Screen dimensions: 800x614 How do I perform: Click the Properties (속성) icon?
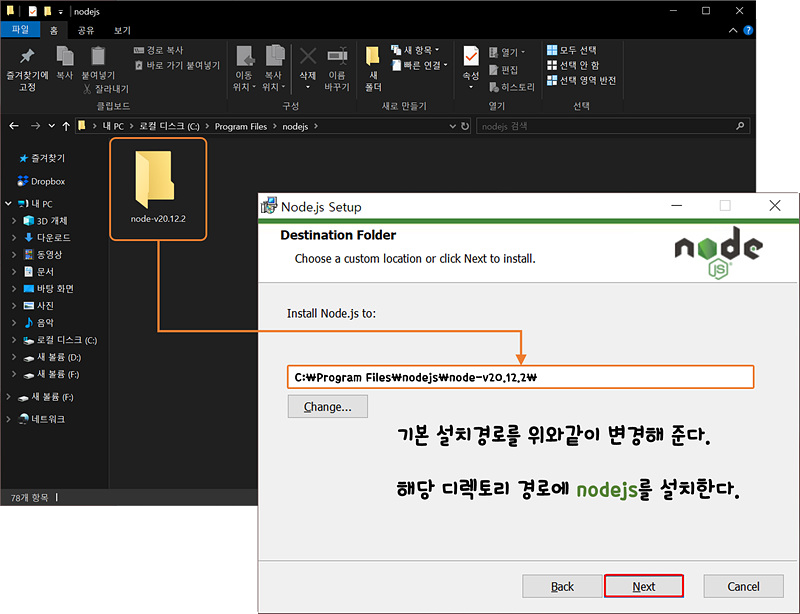coord(471,56)
